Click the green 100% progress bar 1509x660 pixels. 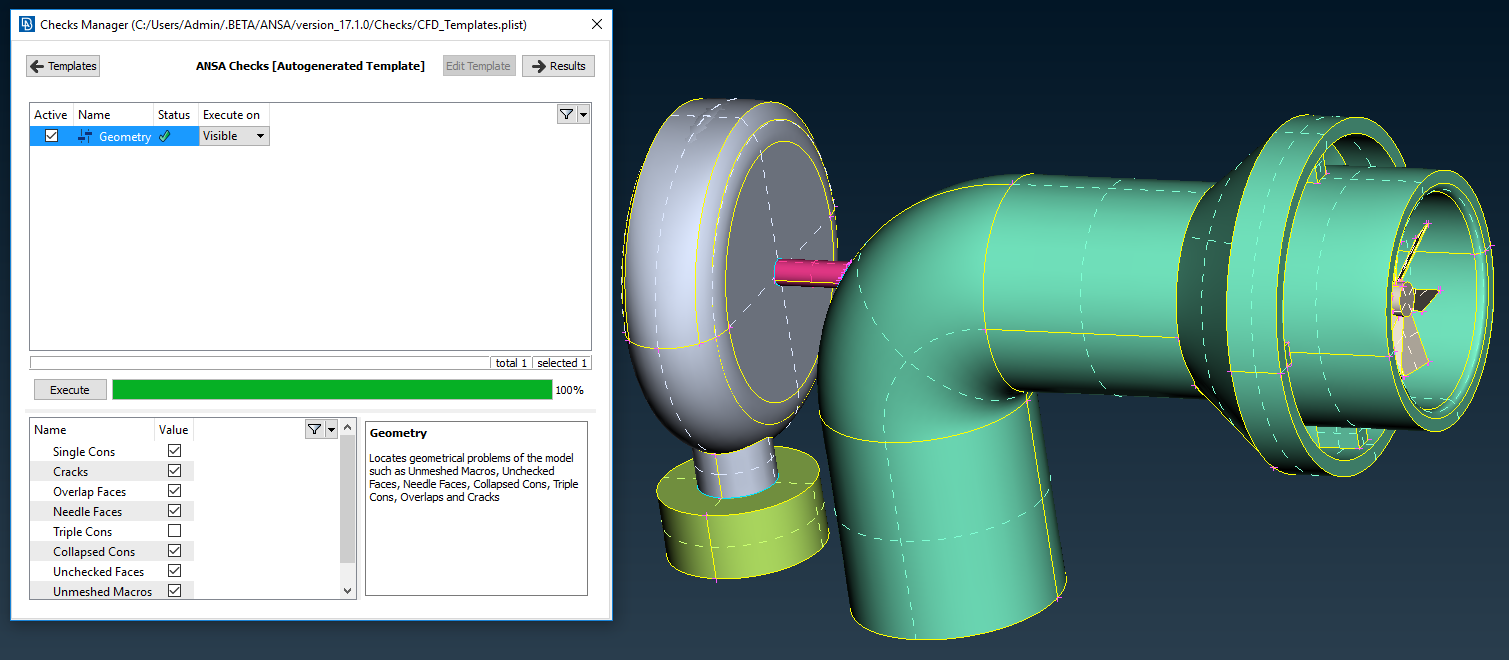[x=330, y=389]
